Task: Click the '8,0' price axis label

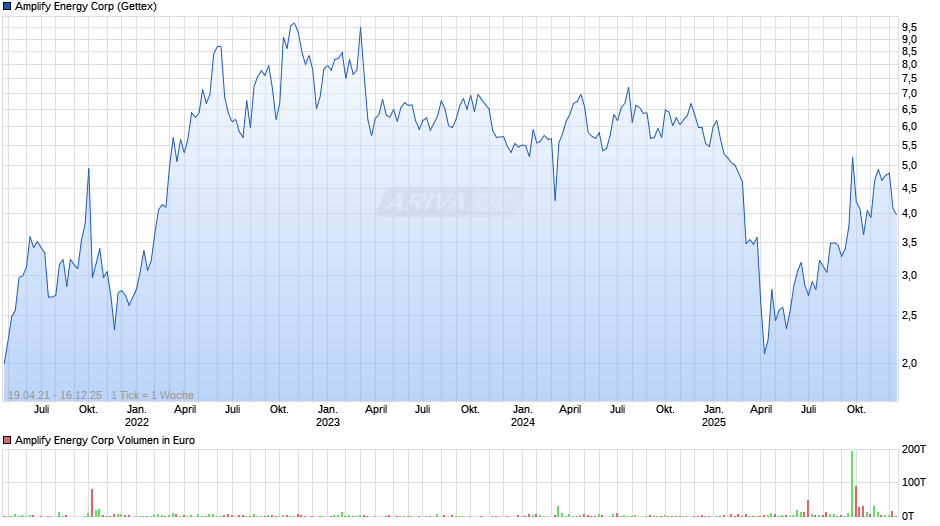Action: [x=909, y=65]
